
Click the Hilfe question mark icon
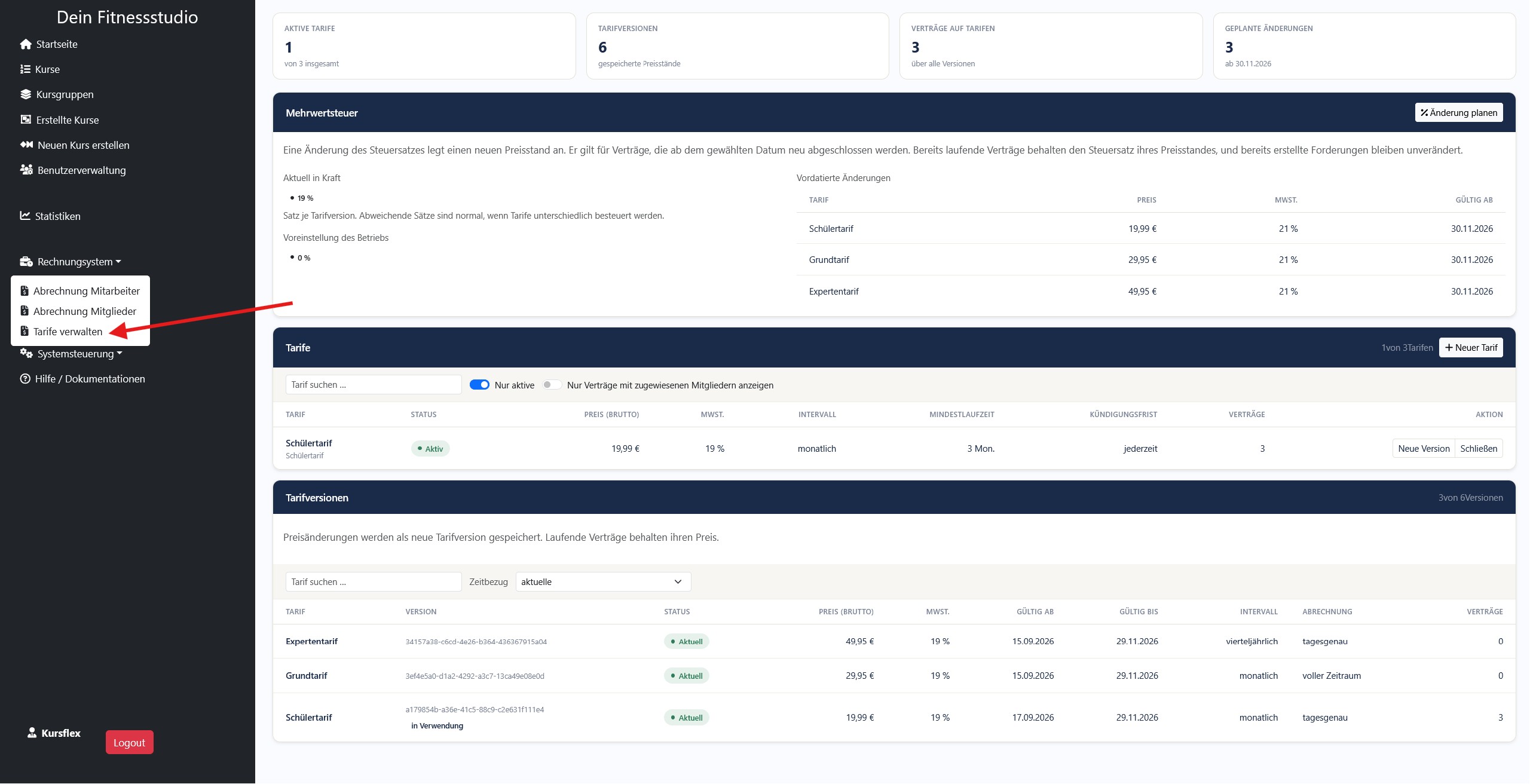coord(25,379)
